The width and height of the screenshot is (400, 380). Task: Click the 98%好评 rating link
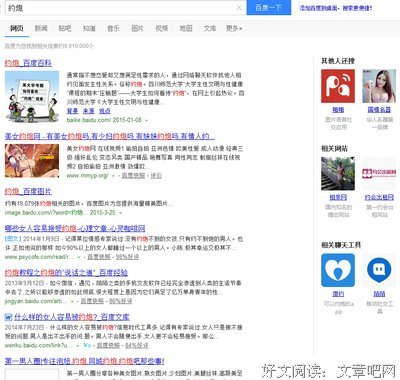click(127, 257)
